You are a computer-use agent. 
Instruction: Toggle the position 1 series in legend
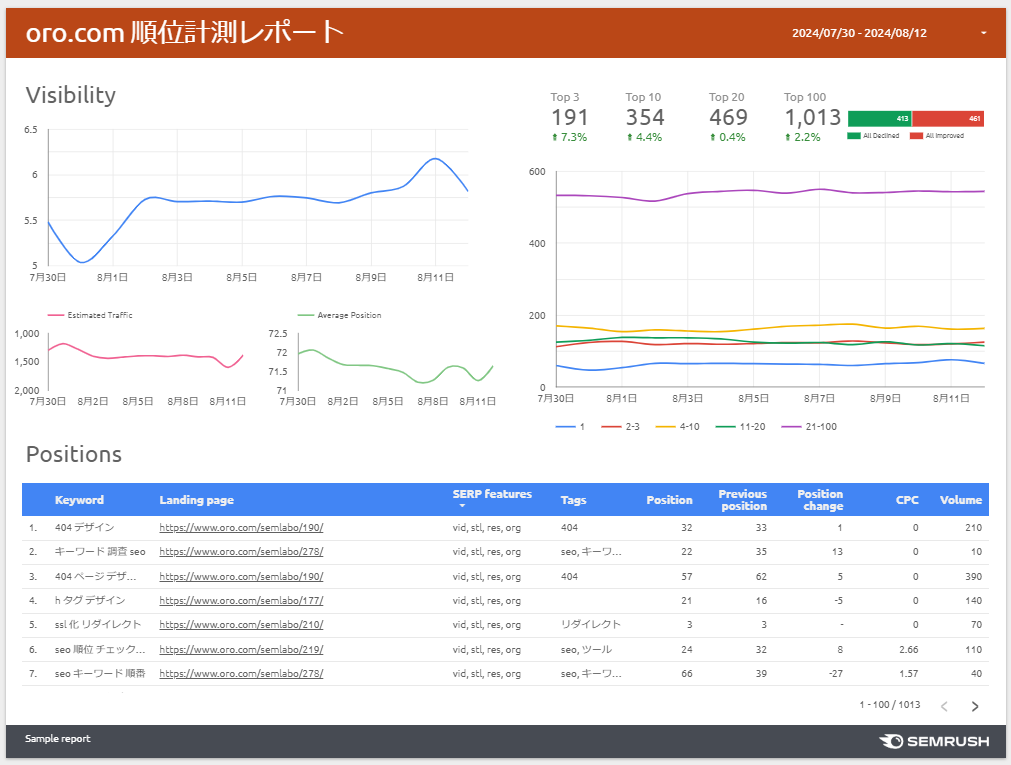(570, 426)
